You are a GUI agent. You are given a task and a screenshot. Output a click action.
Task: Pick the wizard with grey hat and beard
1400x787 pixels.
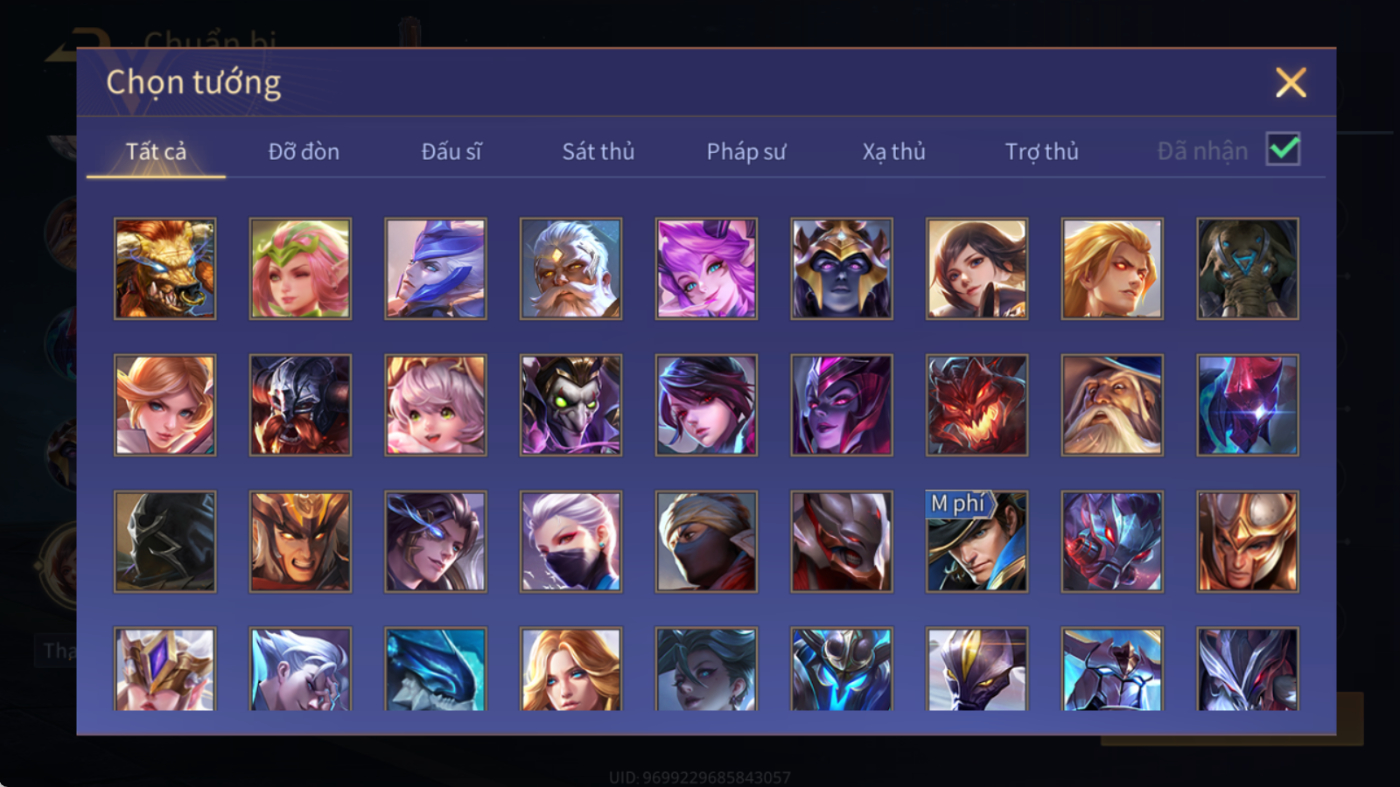[1112, 405]
